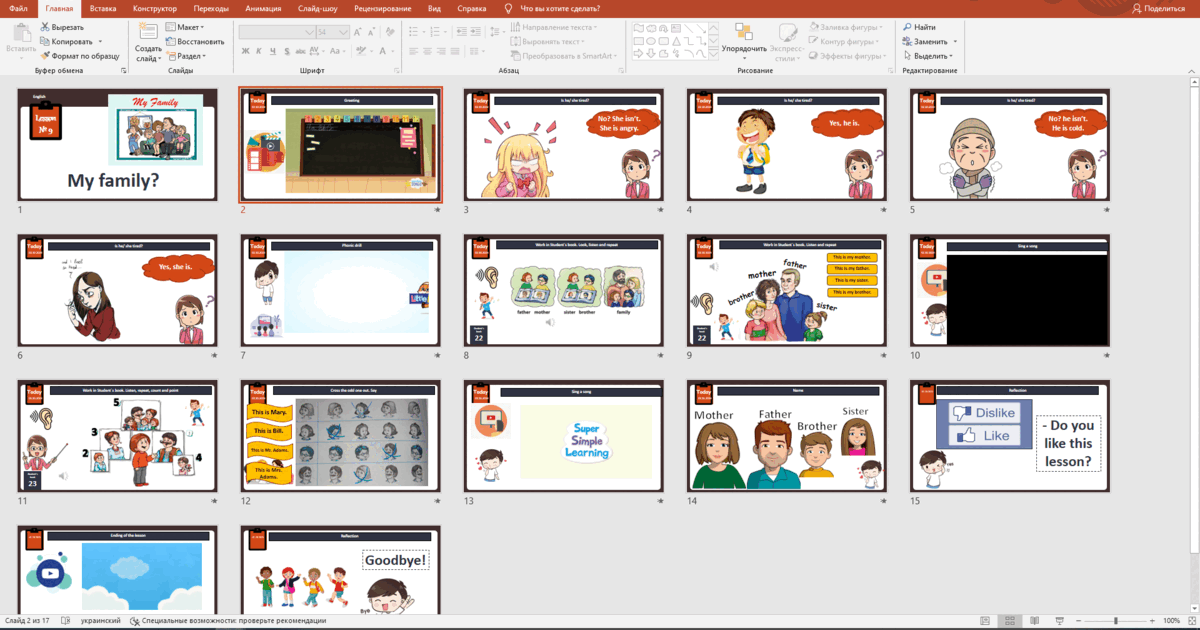1200x630 pixels.
Task: Click the Cut (Вырезать) scissors icon
Action: tap(45, 27)
